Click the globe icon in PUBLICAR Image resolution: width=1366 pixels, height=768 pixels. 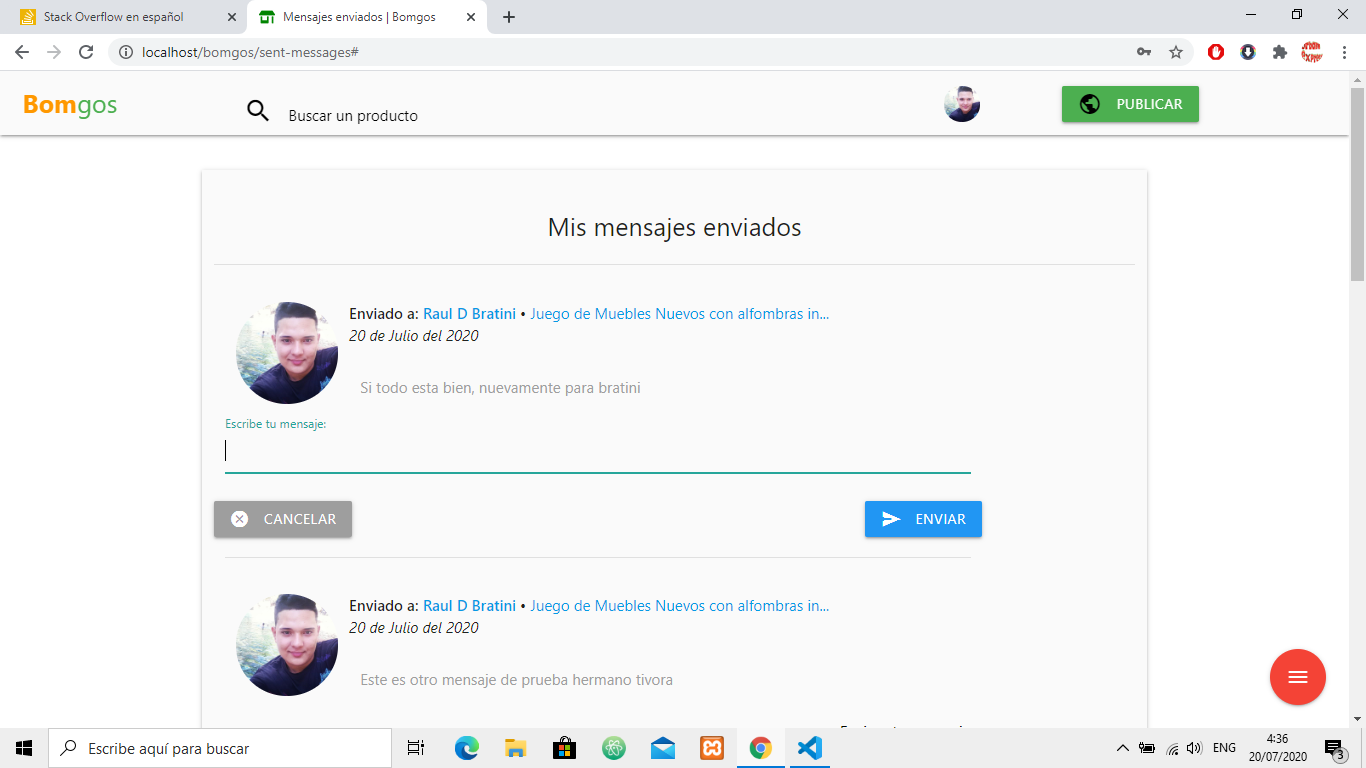(x=1090, y=104)
